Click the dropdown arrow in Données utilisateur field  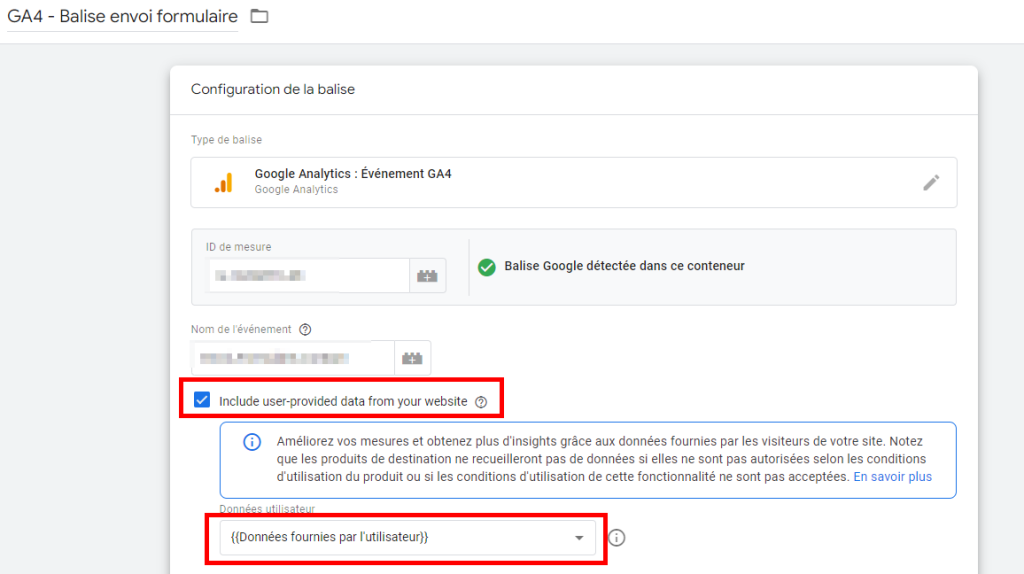click(578, 538)
